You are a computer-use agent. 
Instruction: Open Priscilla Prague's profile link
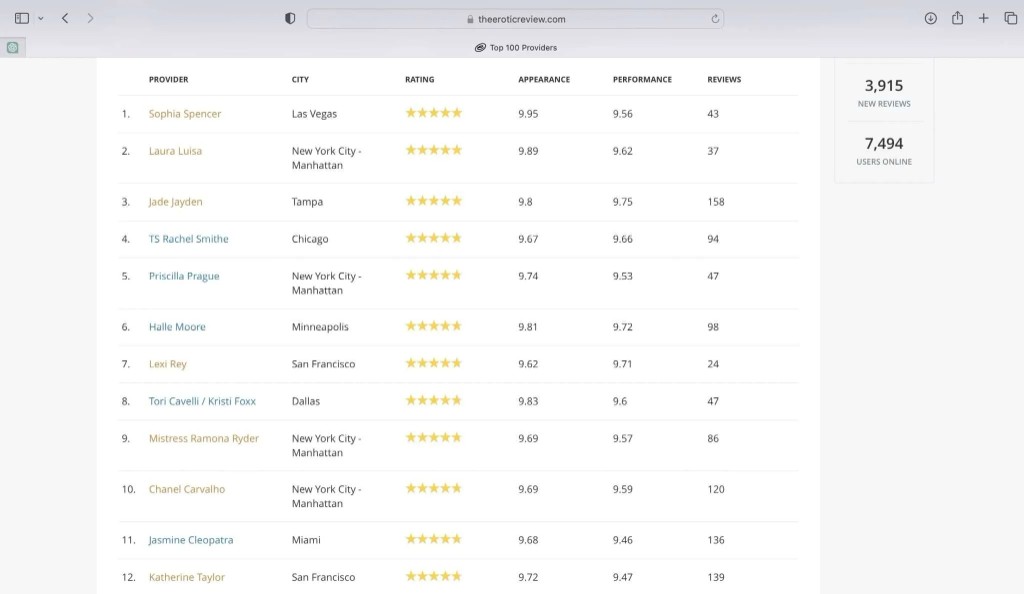click(184, 276)
